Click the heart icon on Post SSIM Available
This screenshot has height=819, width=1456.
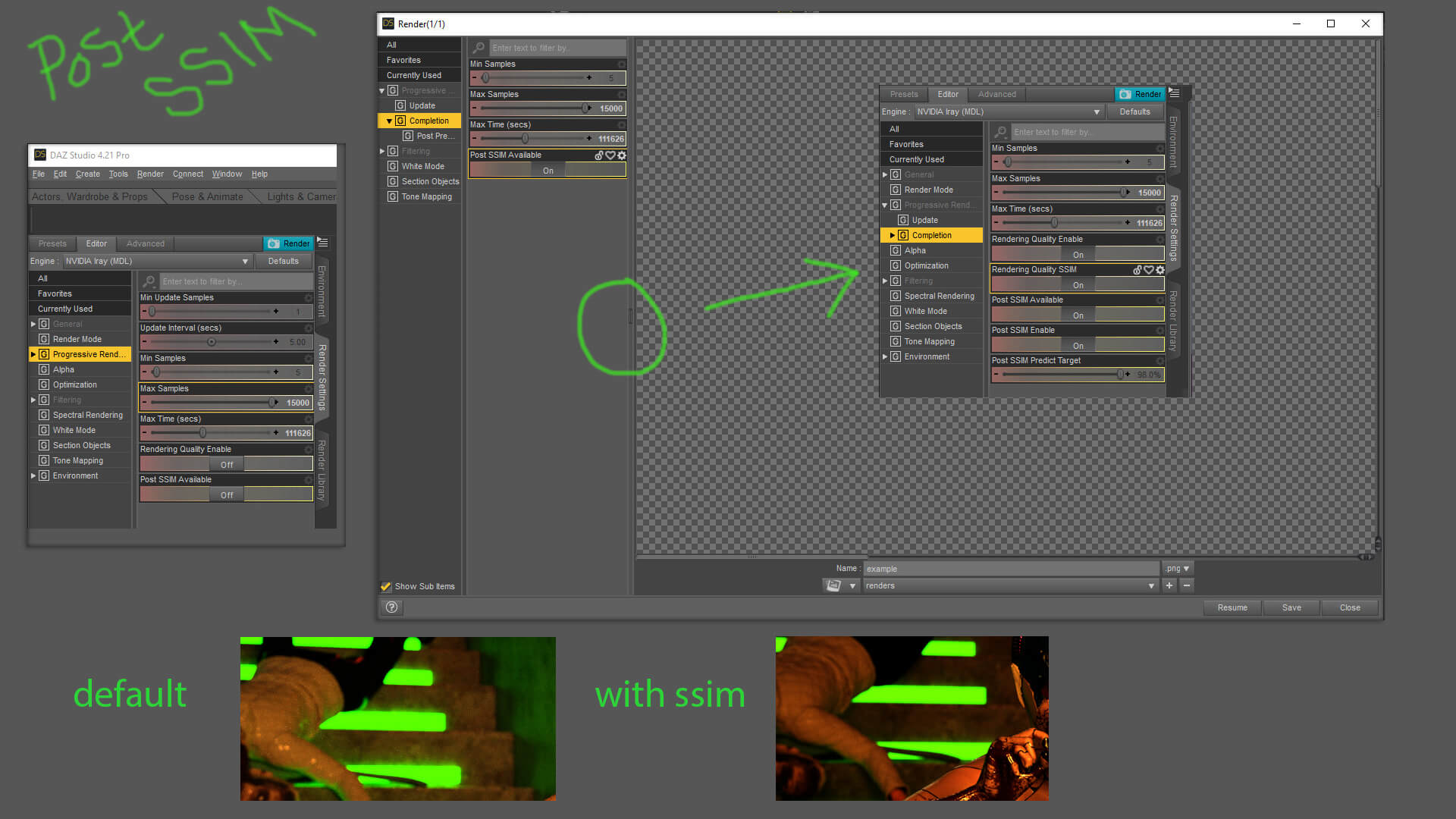point(610,155)
